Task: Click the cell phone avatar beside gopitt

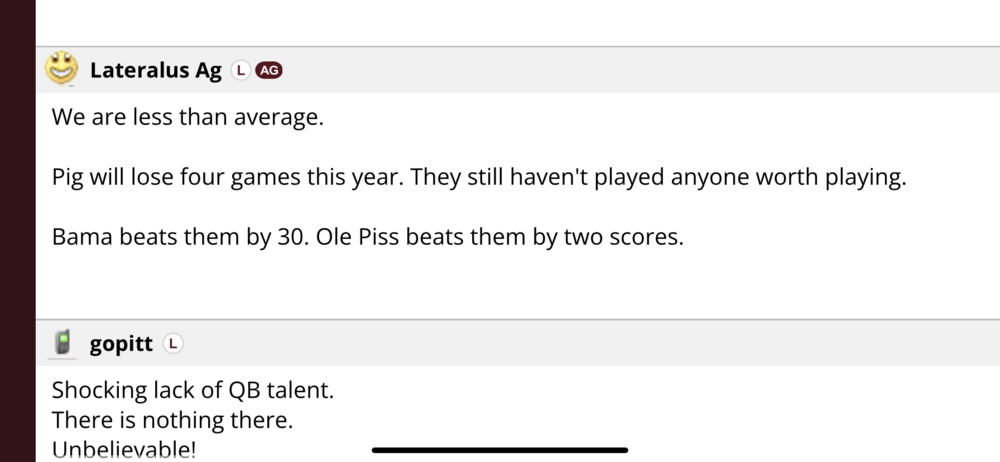Action: pyautogui.click(x=63, y=344)
